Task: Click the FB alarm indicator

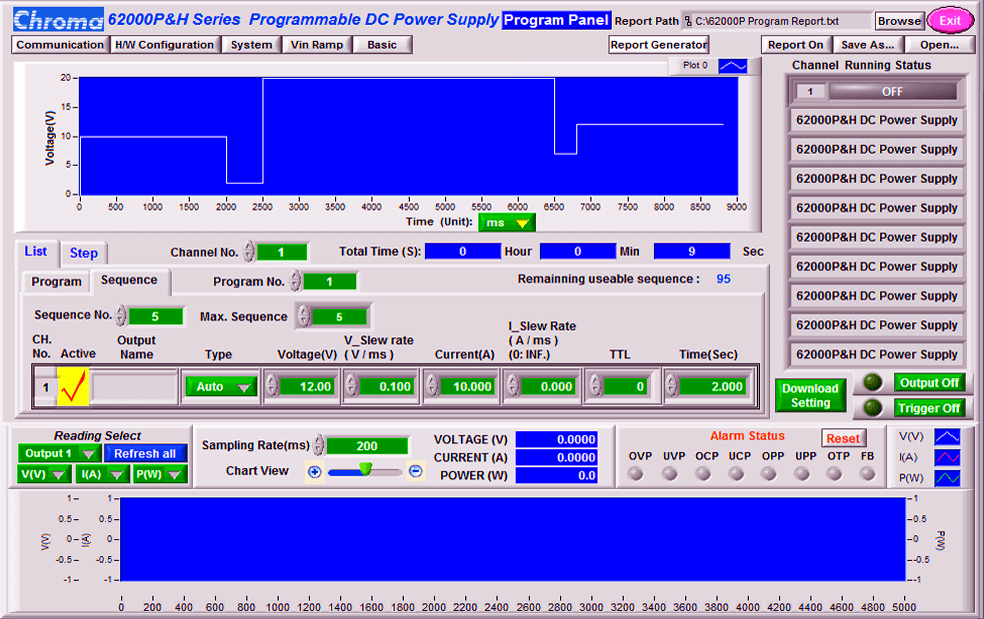Action: [867, 473]
